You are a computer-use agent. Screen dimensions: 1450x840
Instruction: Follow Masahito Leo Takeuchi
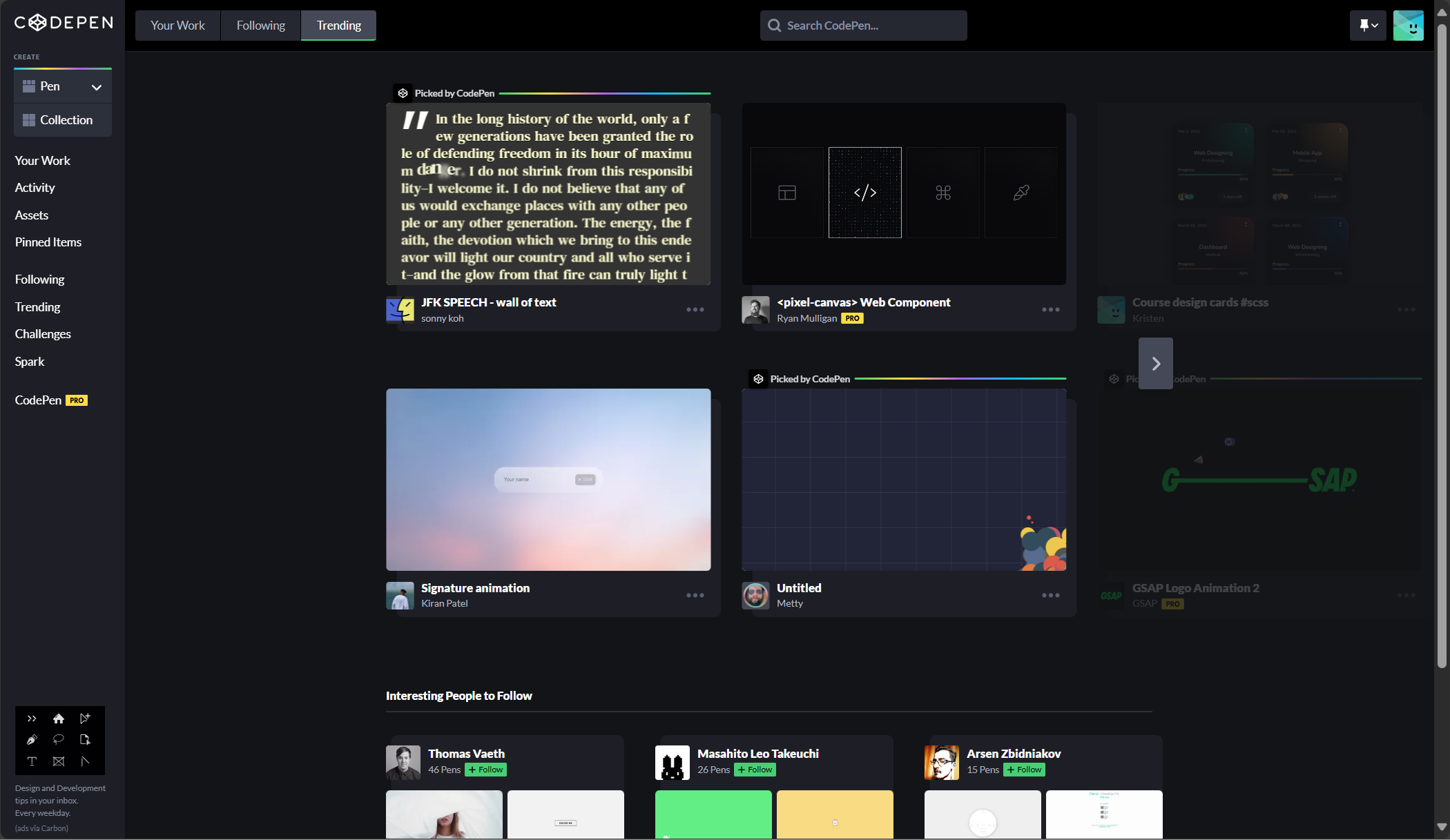755,770
